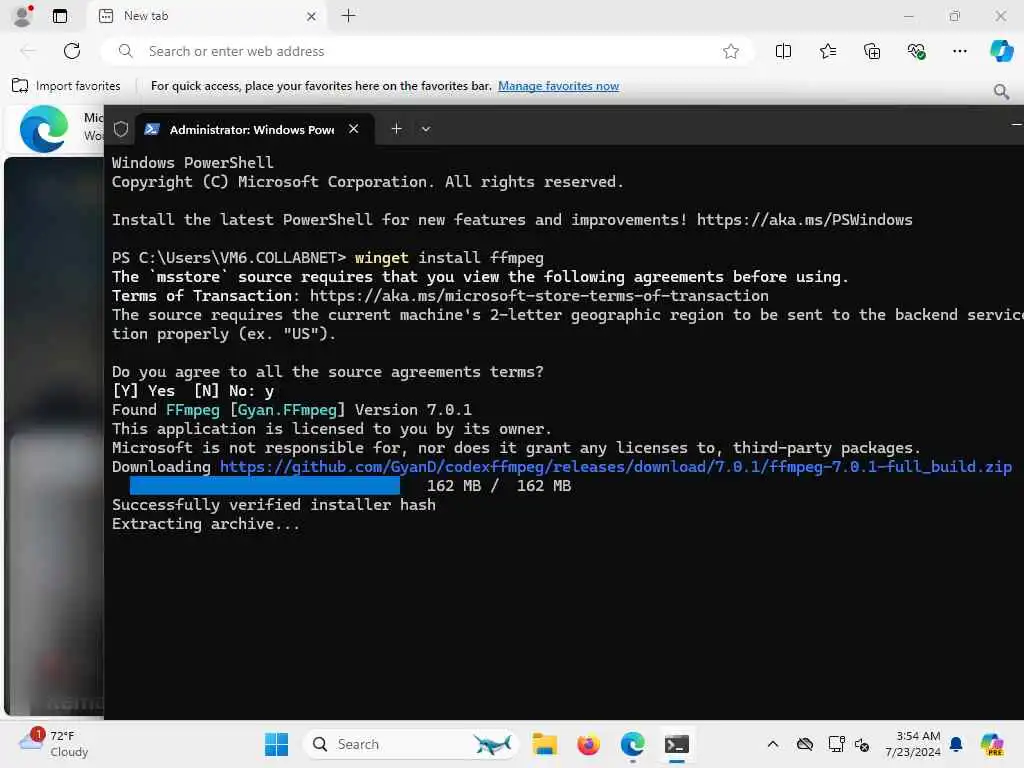This screenshot has height=768, width=1024.
Task: Open Edge Collections
Action: 872,51
